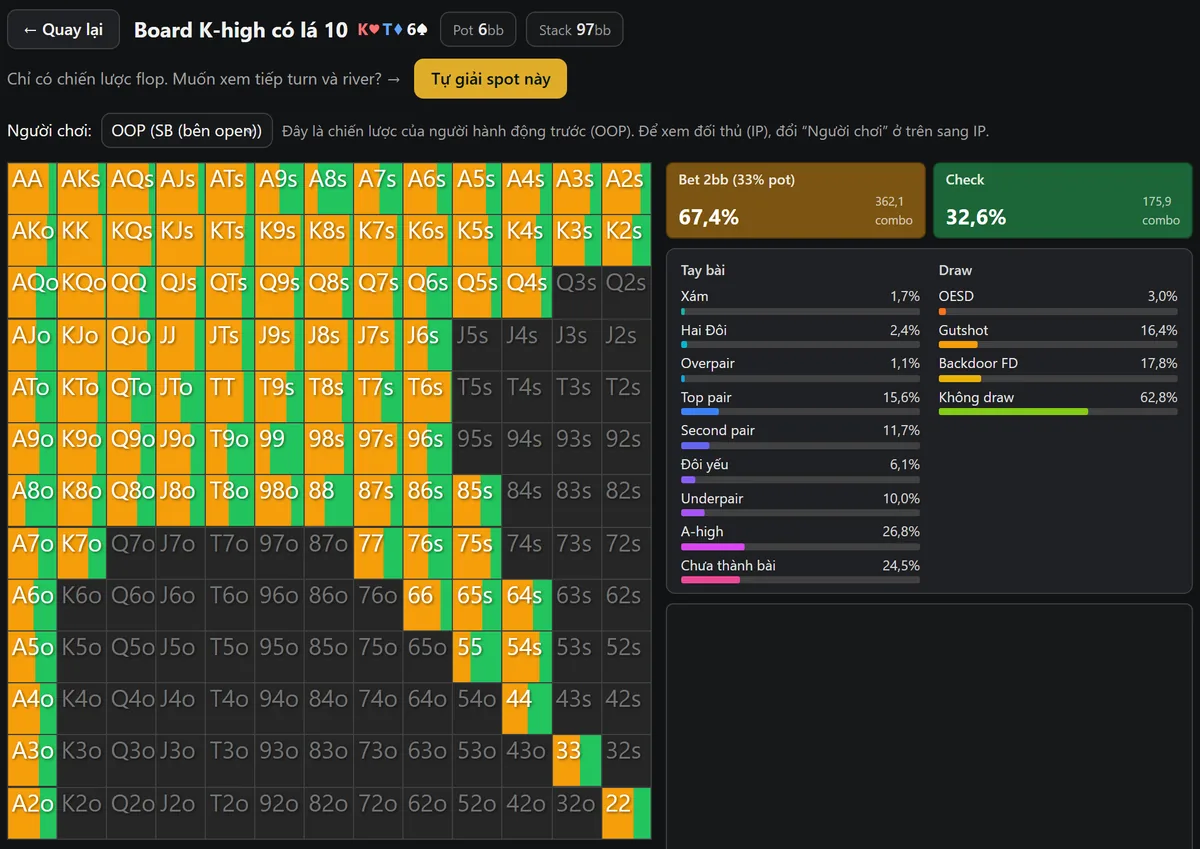Select the Check action card
This screenshot has height=849, width=1200.
pos(1063,200)
